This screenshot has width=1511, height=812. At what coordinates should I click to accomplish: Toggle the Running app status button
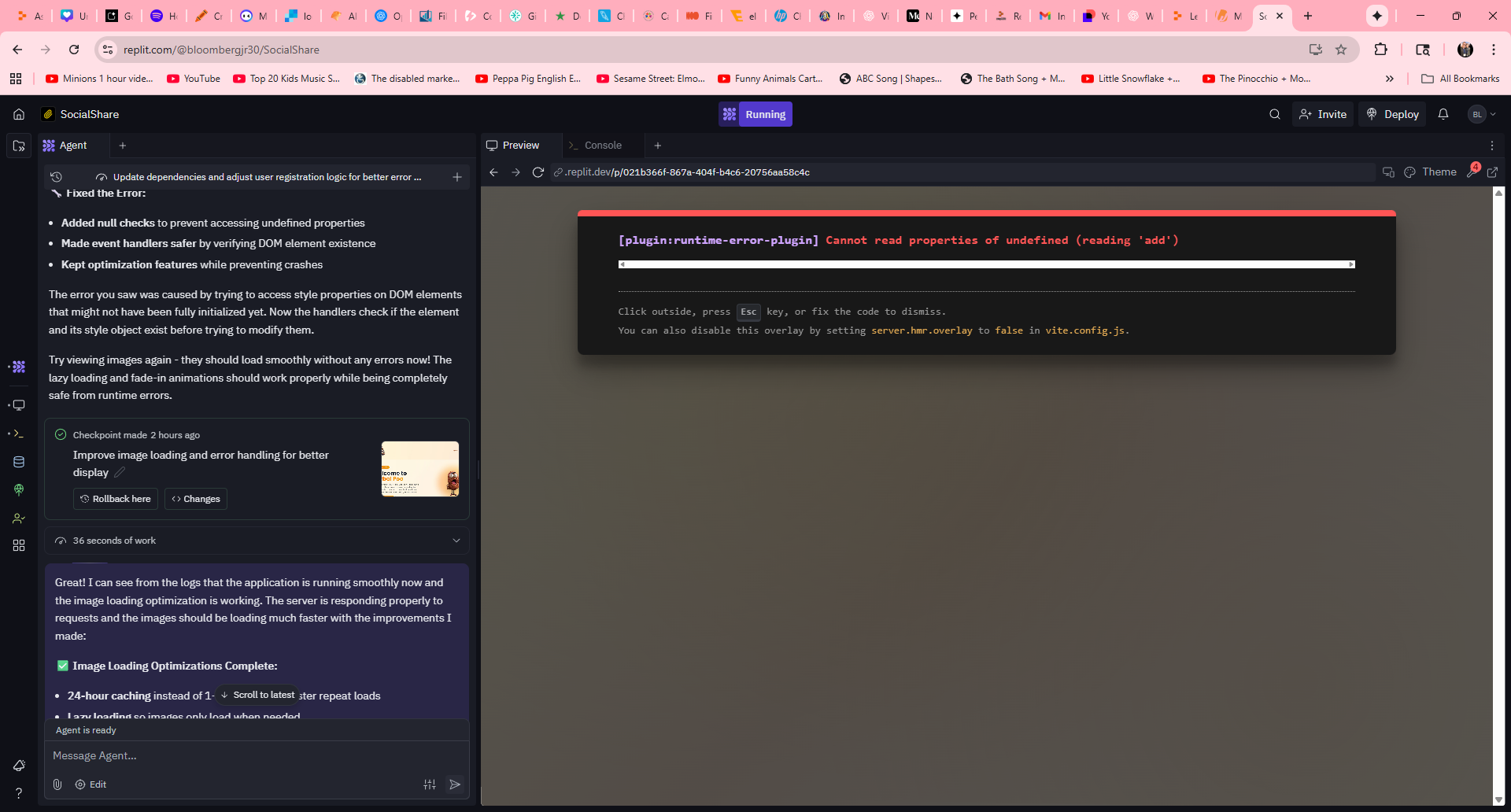(755, 114)
